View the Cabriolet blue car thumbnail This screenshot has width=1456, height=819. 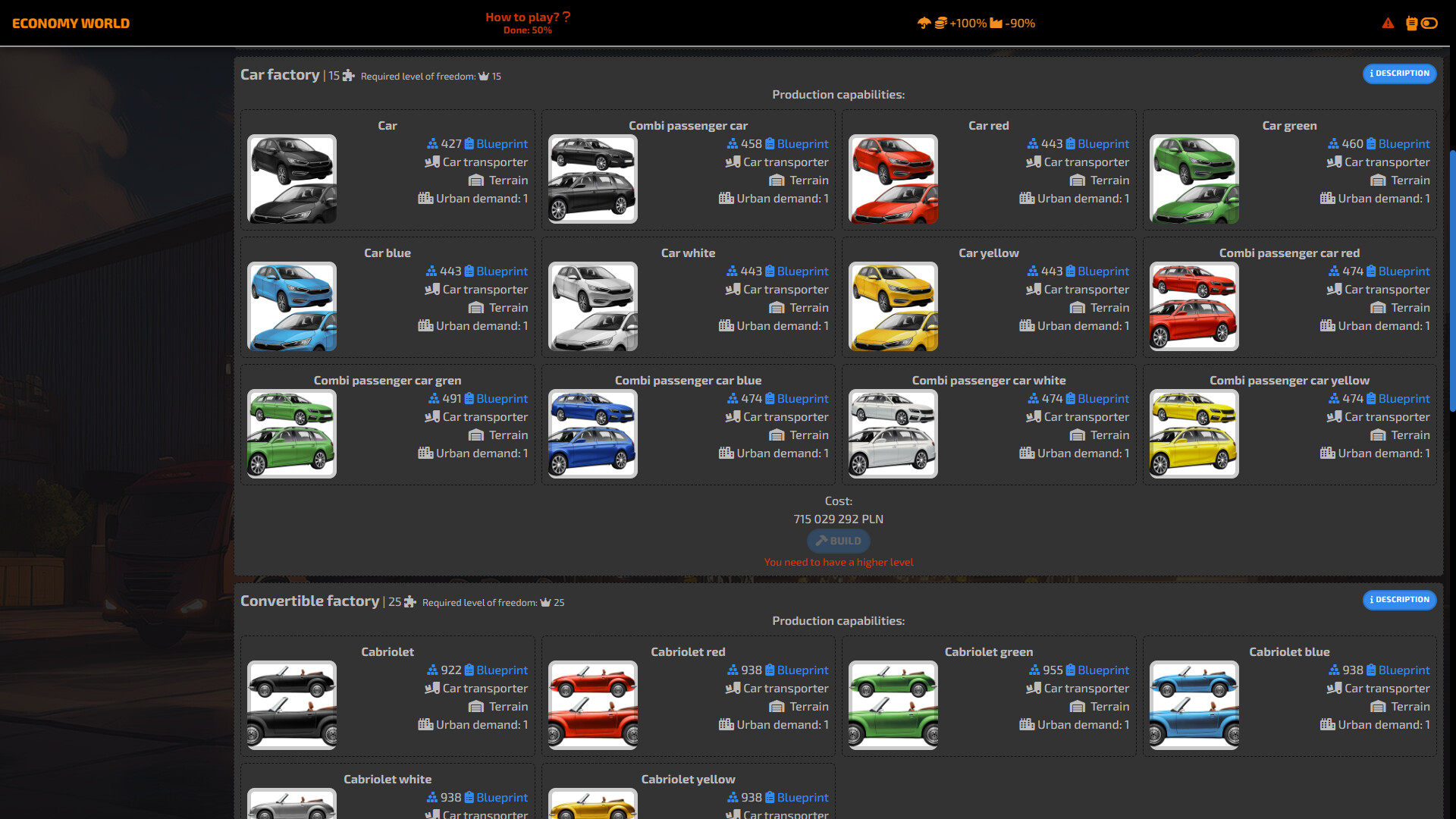(x=1194, y=704)
